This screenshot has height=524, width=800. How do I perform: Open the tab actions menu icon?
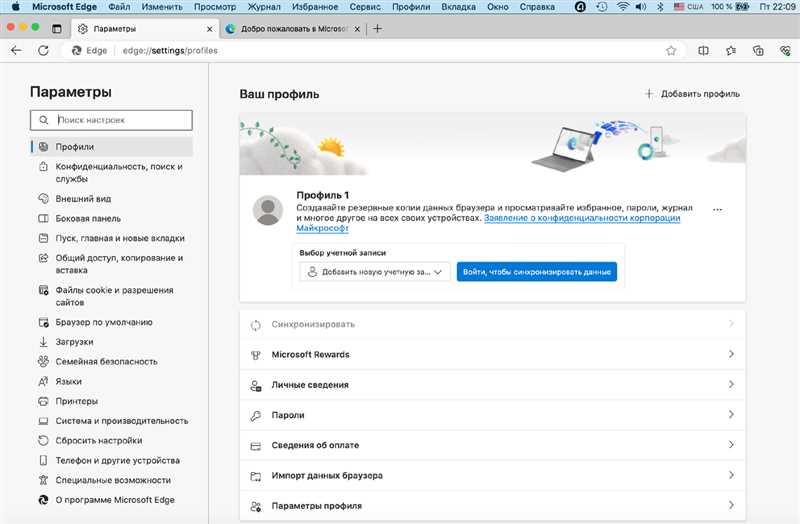57,29
